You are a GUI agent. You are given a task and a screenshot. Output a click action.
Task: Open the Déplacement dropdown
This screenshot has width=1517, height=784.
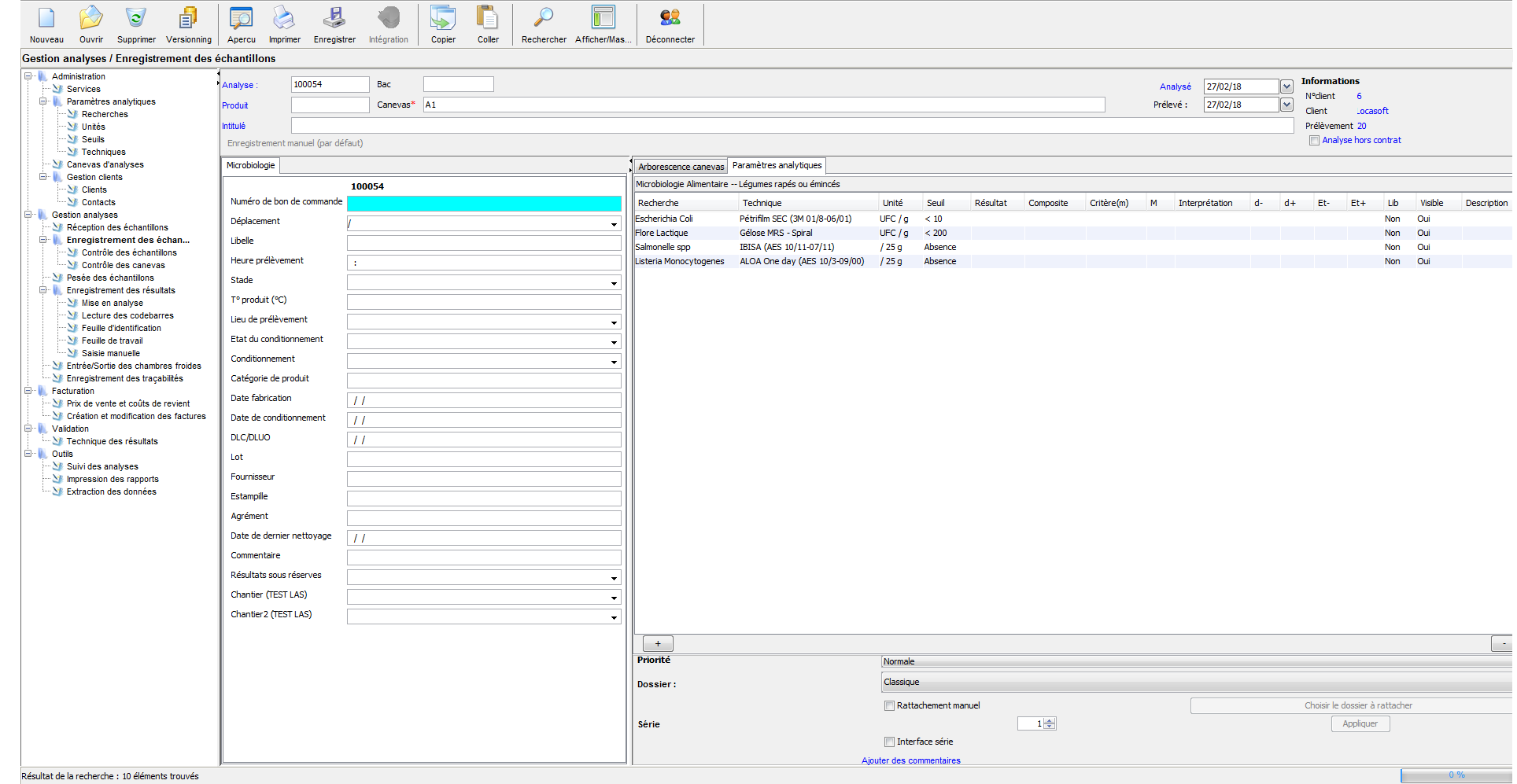coord(614,224)
